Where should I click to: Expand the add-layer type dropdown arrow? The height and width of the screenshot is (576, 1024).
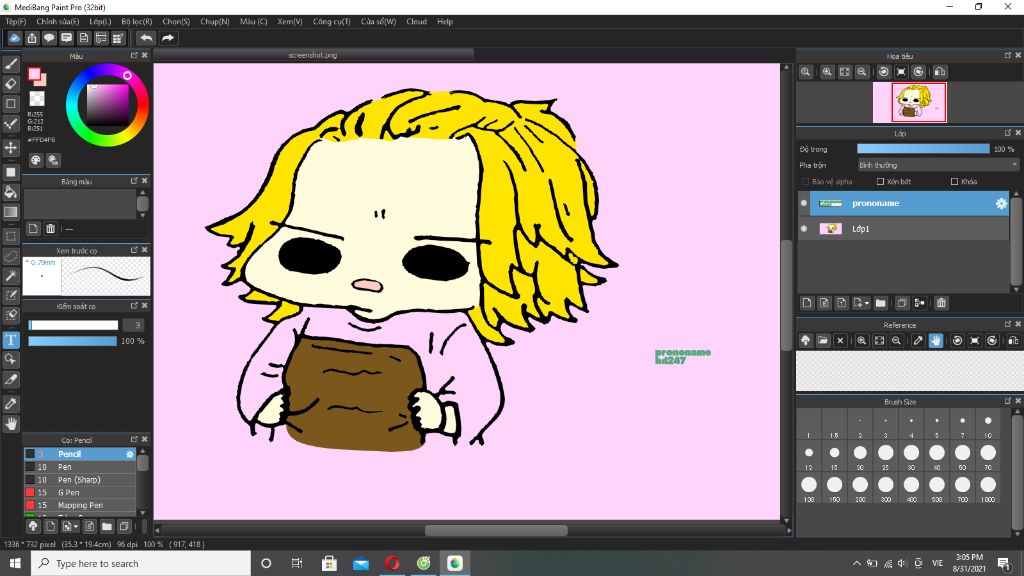coord(867,303)
